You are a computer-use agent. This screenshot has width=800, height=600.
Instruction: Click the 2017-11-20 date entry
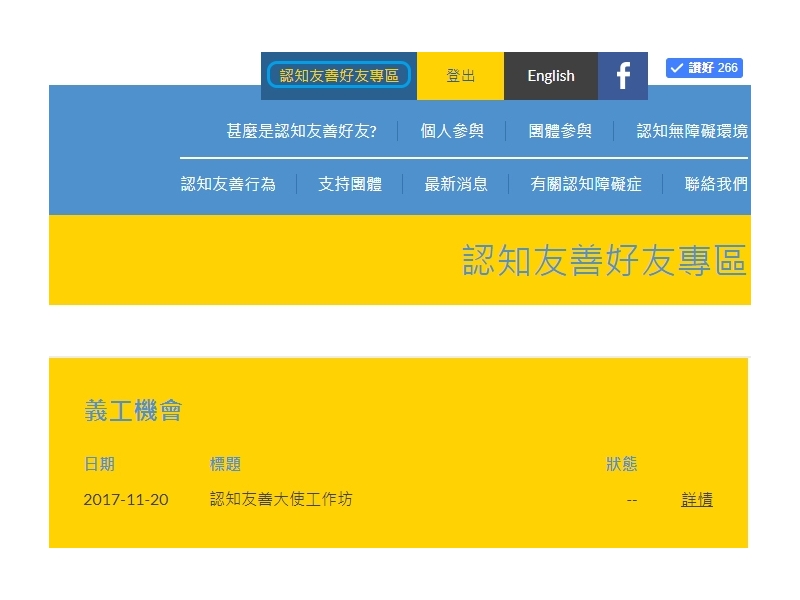[126, 499]
